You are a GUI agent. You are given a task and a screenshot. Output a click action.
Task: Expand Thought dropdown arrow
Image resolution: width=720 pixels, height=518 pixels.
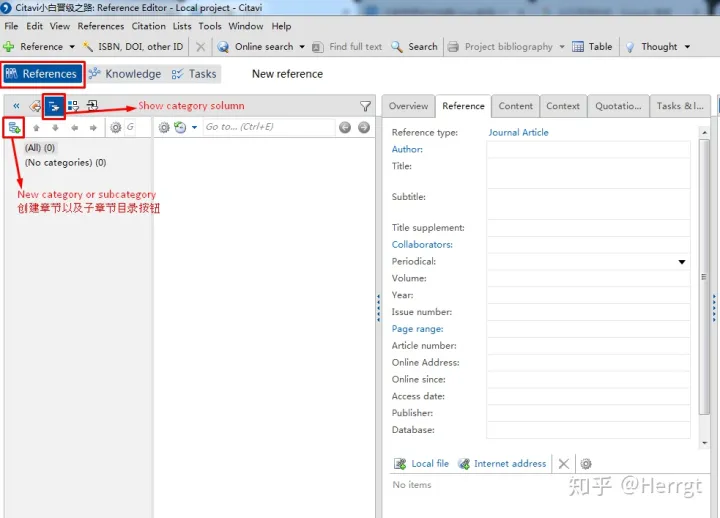tap(687, 47)
